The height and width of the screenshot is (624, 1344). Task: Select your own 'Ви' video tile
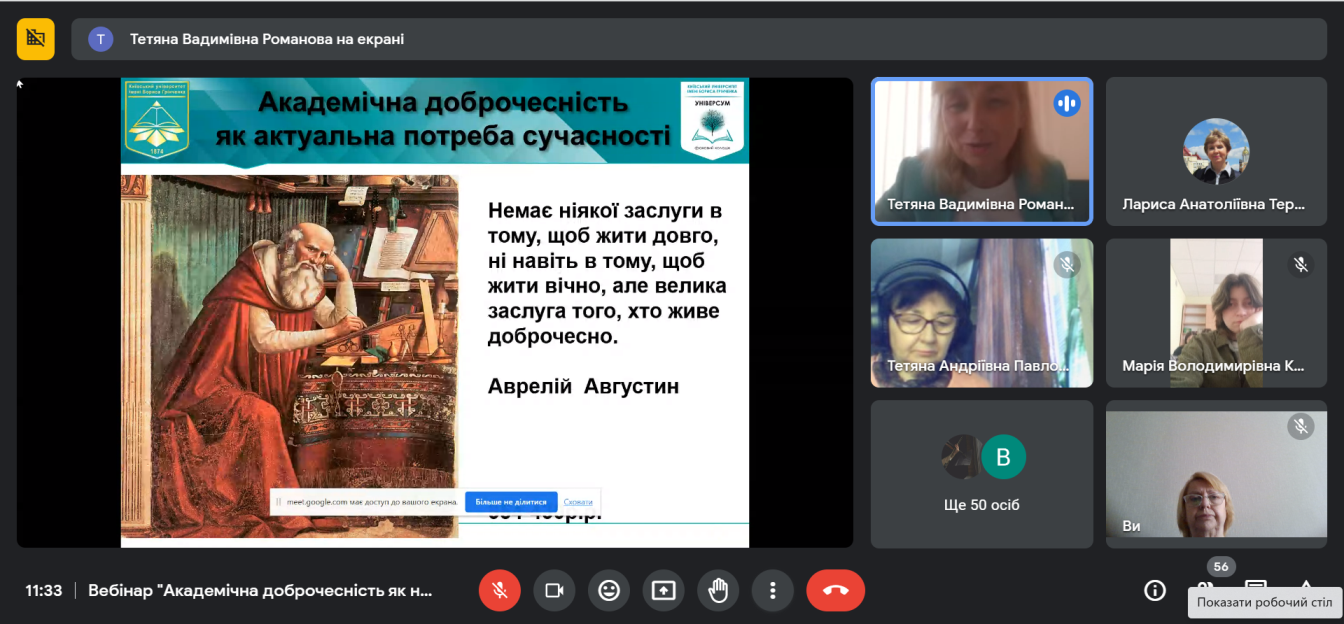coord(1216,474)
